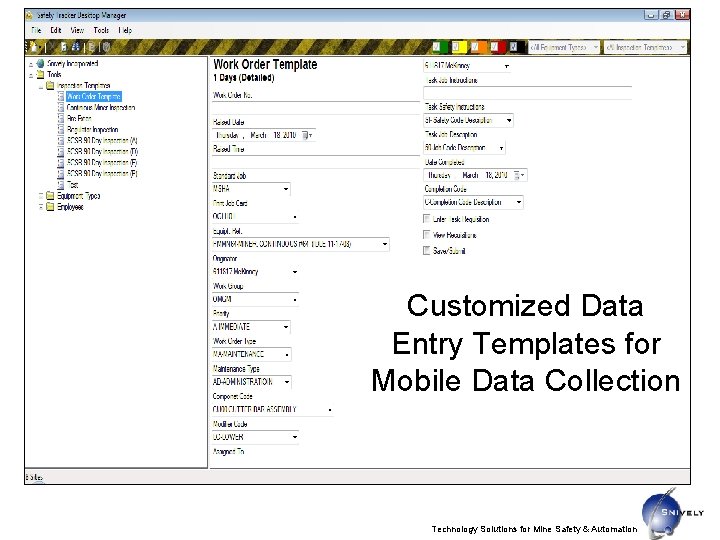Toggle the green status filter checkbox
720x540 pixels.
click(x=437, y=47)
